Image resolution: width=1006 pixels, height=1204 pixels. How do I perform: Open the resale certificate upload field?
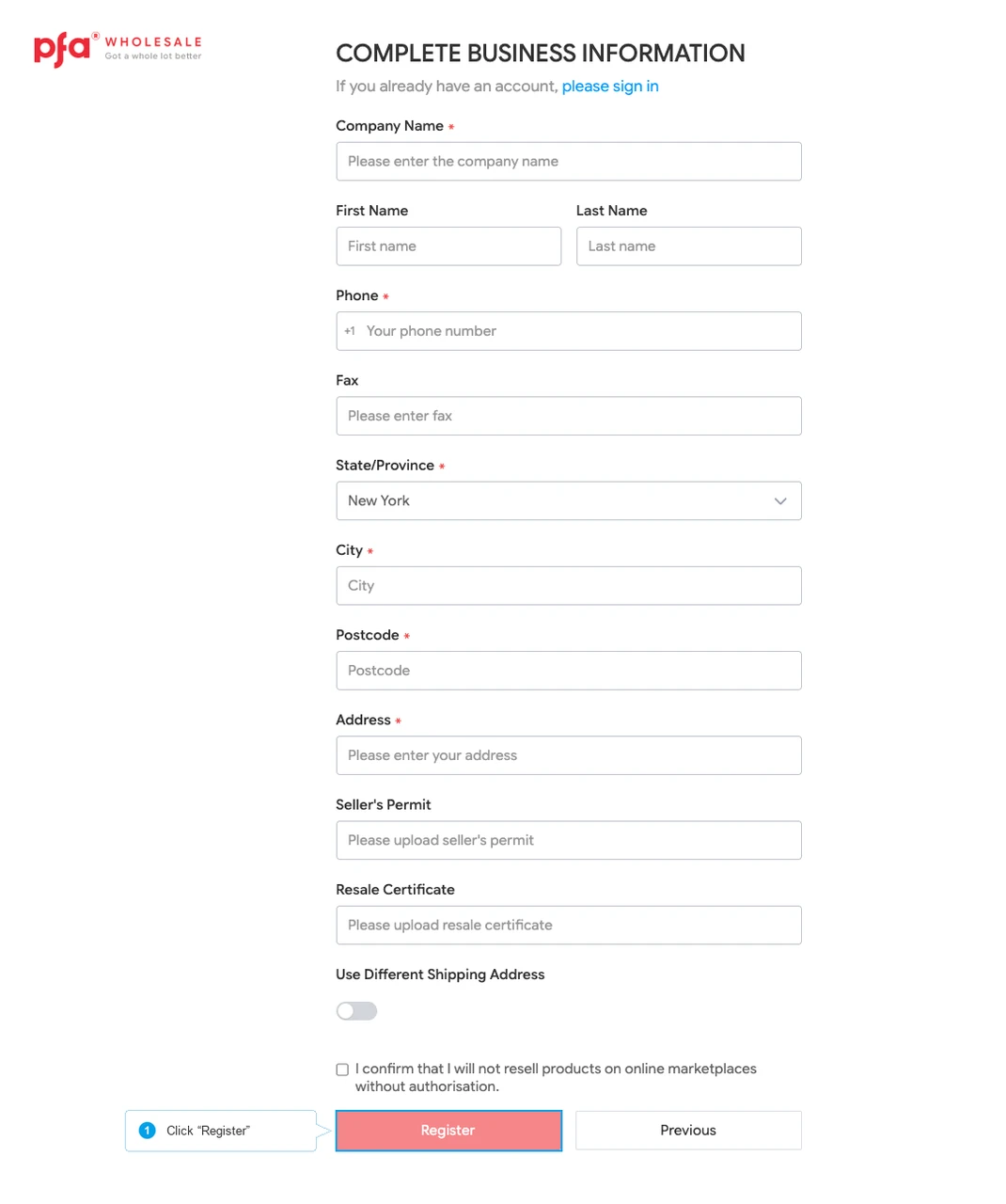[x=569, y=926]
